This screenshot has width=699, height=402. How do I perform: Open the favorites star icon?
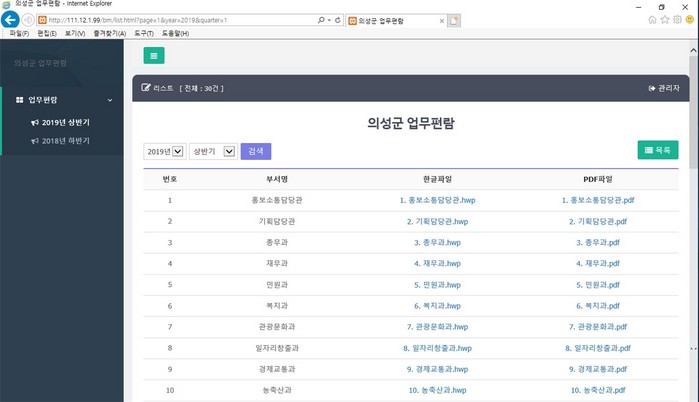point(665,20)
